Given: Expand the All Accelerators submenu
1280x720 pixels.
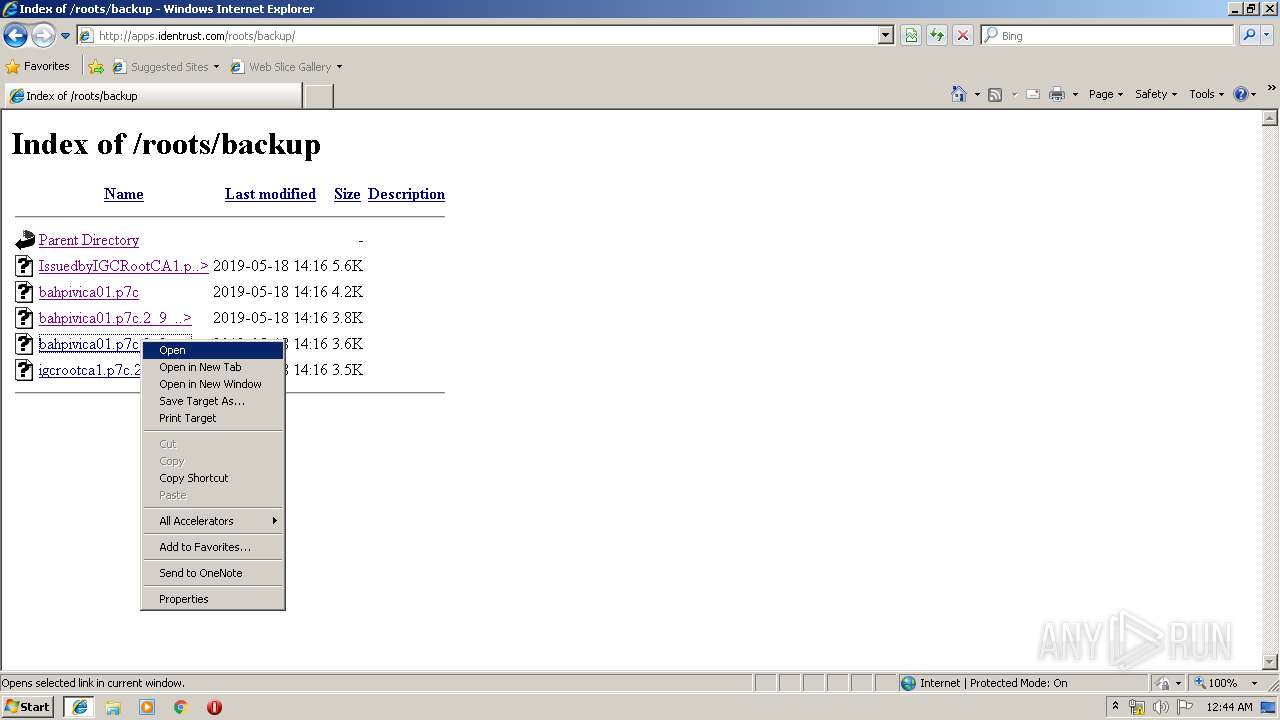Looking at the screenshot, I should point(213,521).
